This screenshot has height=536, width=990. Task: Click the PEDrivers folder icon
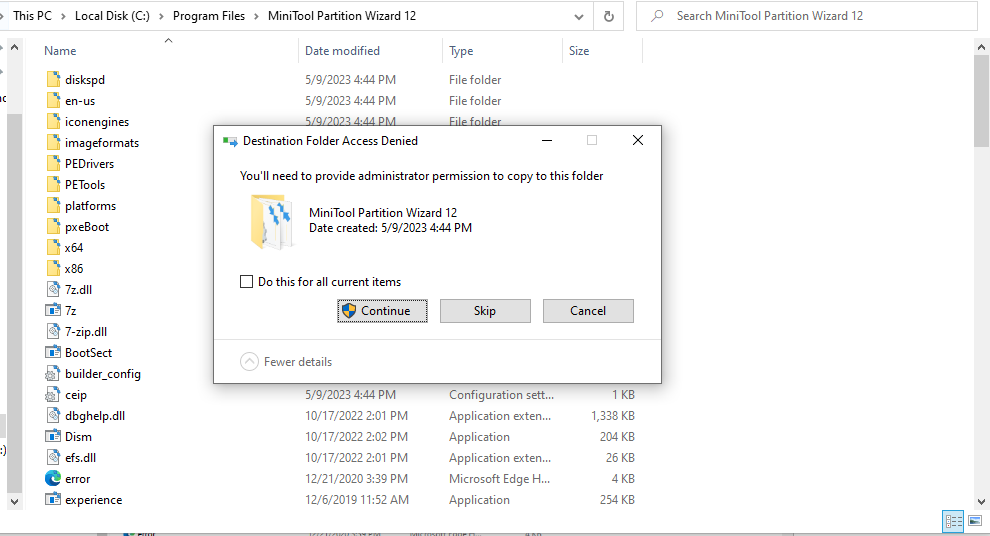coord(54,164)
